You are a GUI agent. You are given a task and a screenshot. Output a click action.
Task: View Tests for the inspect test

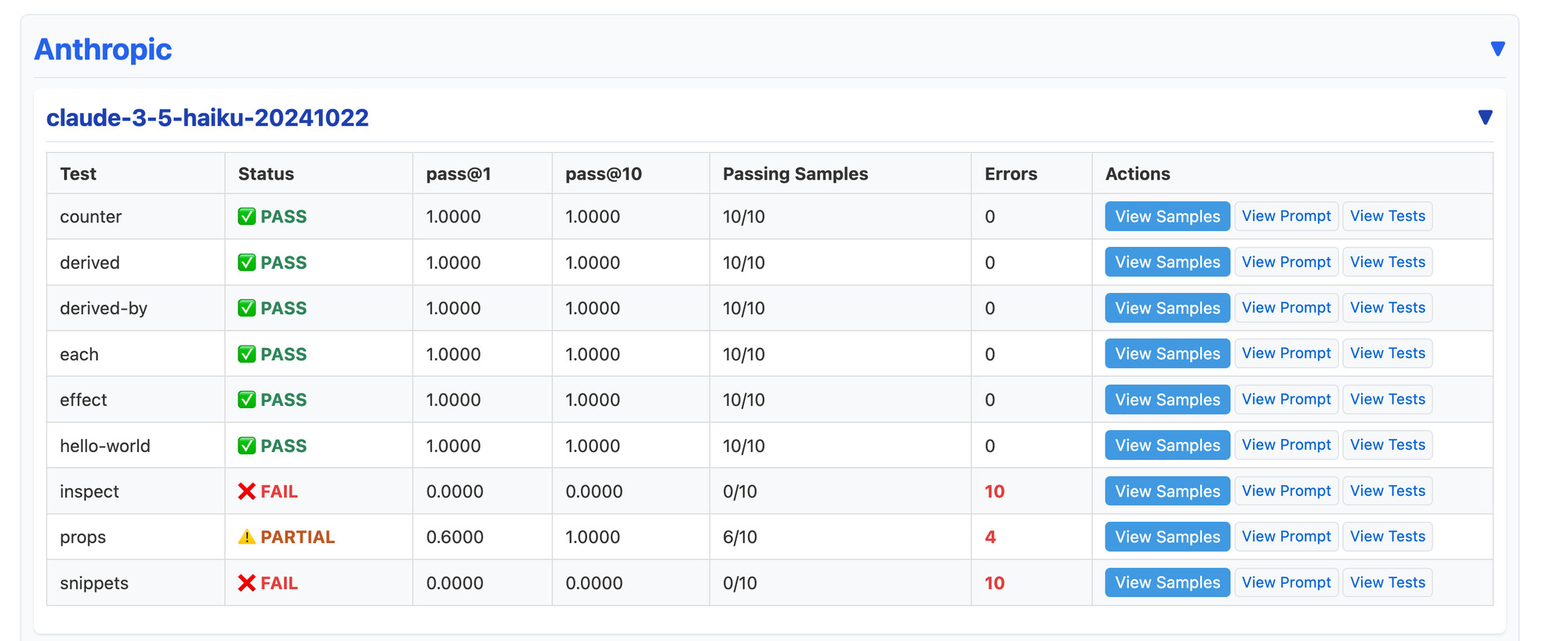[x=1388, y=491]
